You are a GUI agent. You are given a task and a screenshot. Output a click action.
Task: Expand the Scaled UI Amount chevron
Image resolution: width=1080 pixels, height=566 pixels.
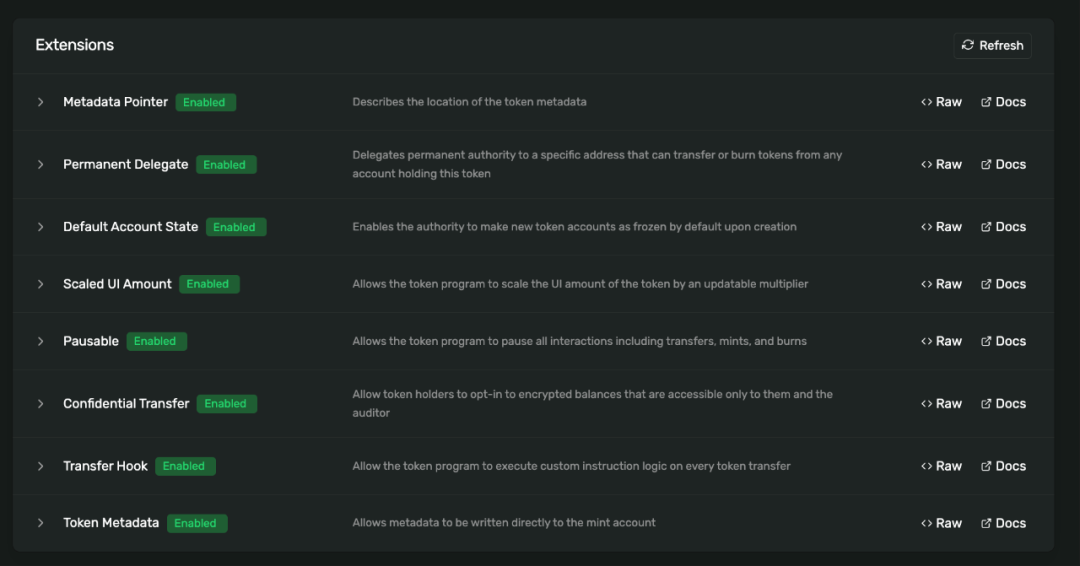point(41,284)
